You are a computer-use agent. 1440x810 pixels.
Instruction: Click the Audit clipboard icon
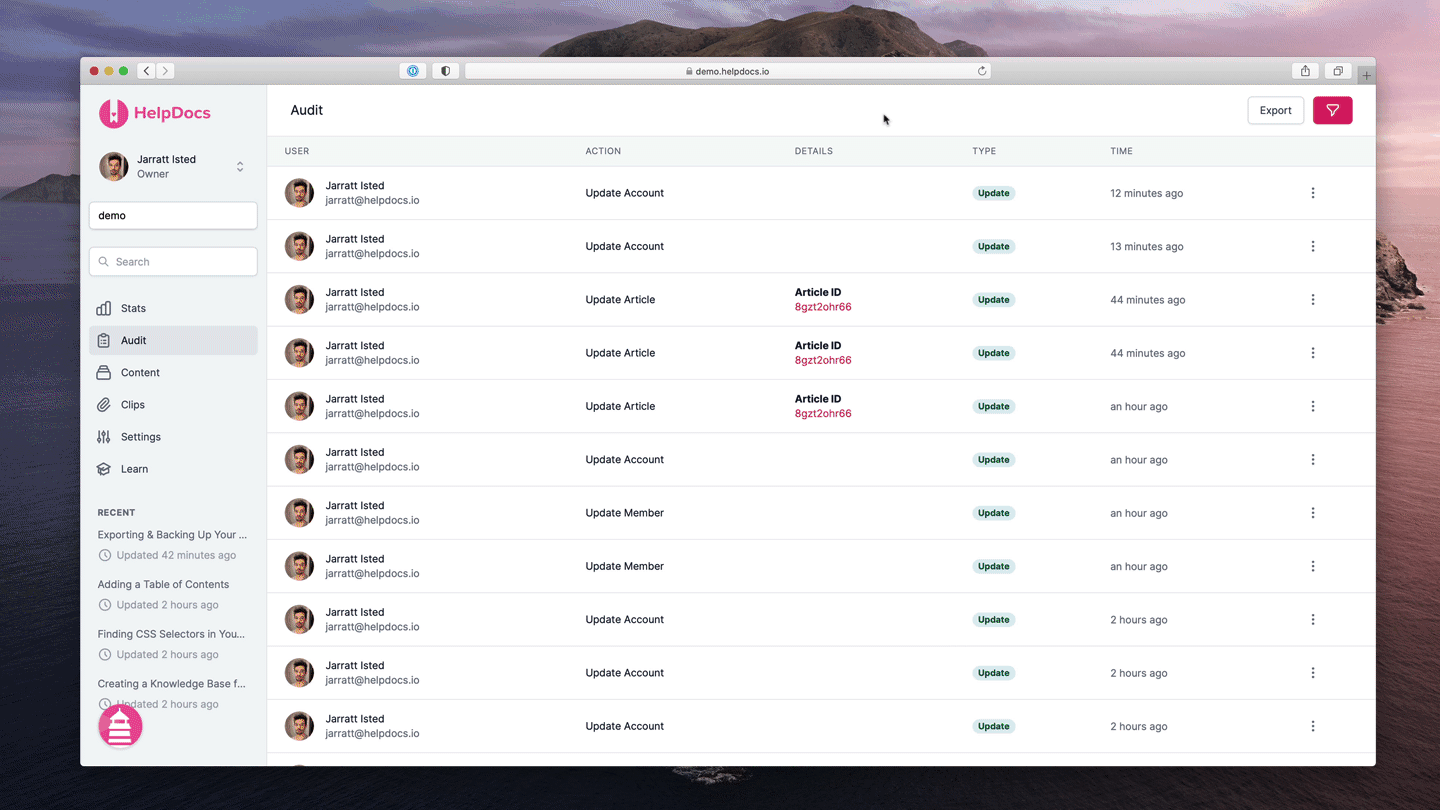[104, 340]
